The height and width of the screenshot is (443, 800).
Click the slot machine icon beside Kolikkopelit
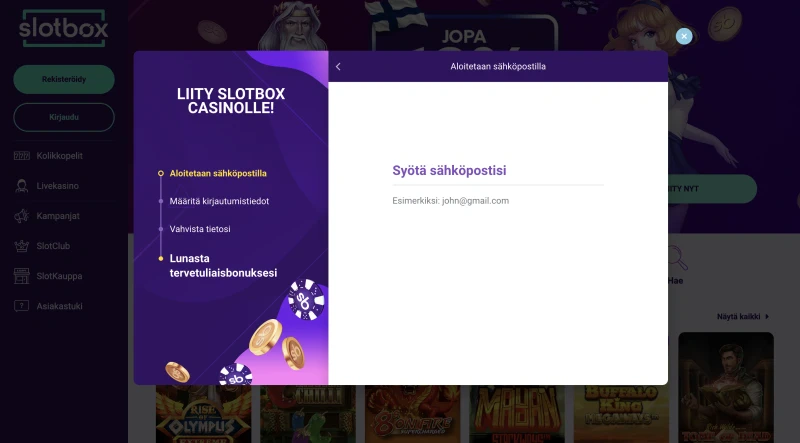point(21,157)
